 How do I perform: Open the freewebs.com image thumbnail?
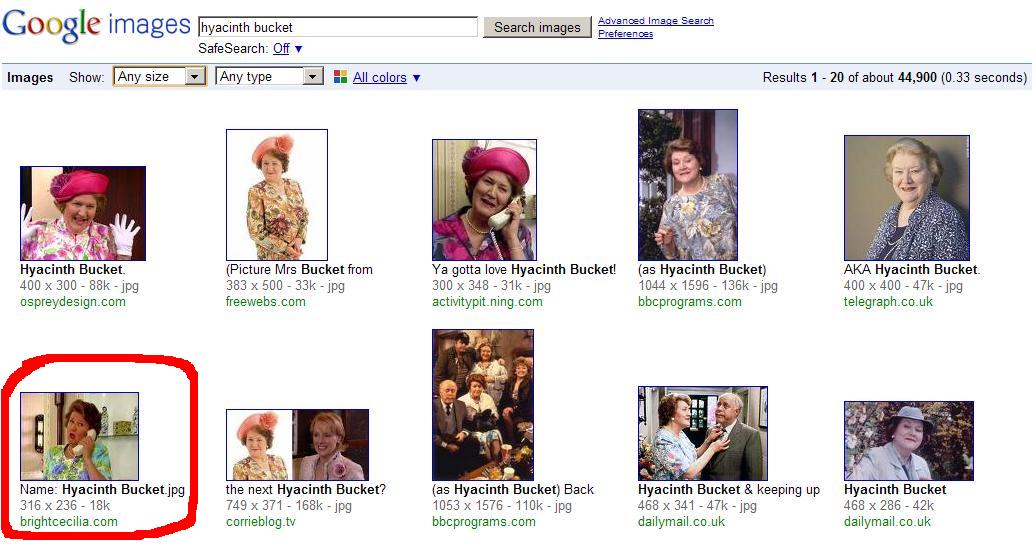[277, 195]
